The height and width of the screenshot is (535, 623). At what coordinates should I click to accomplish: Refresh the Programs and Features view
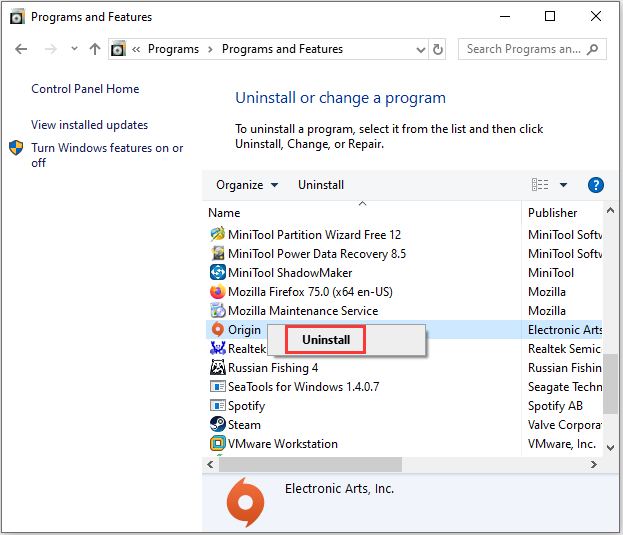point(438,49)
